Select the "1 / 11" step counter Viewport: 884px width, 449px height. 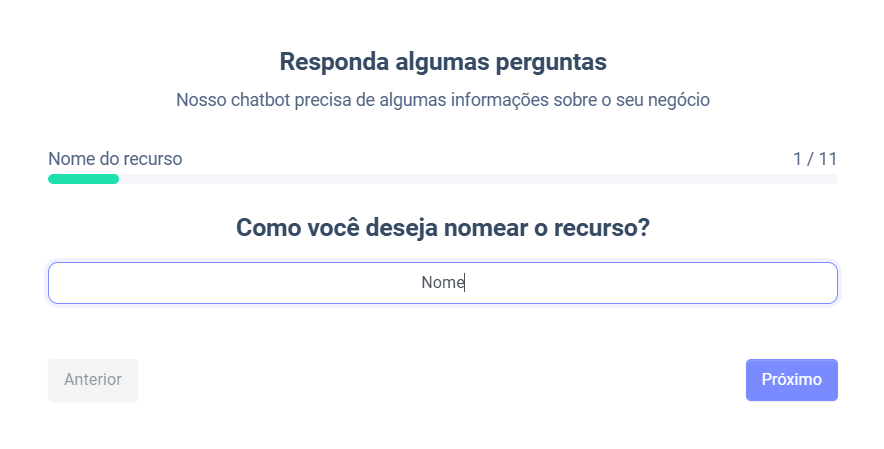pyautogui.click(x=814, y=159)
